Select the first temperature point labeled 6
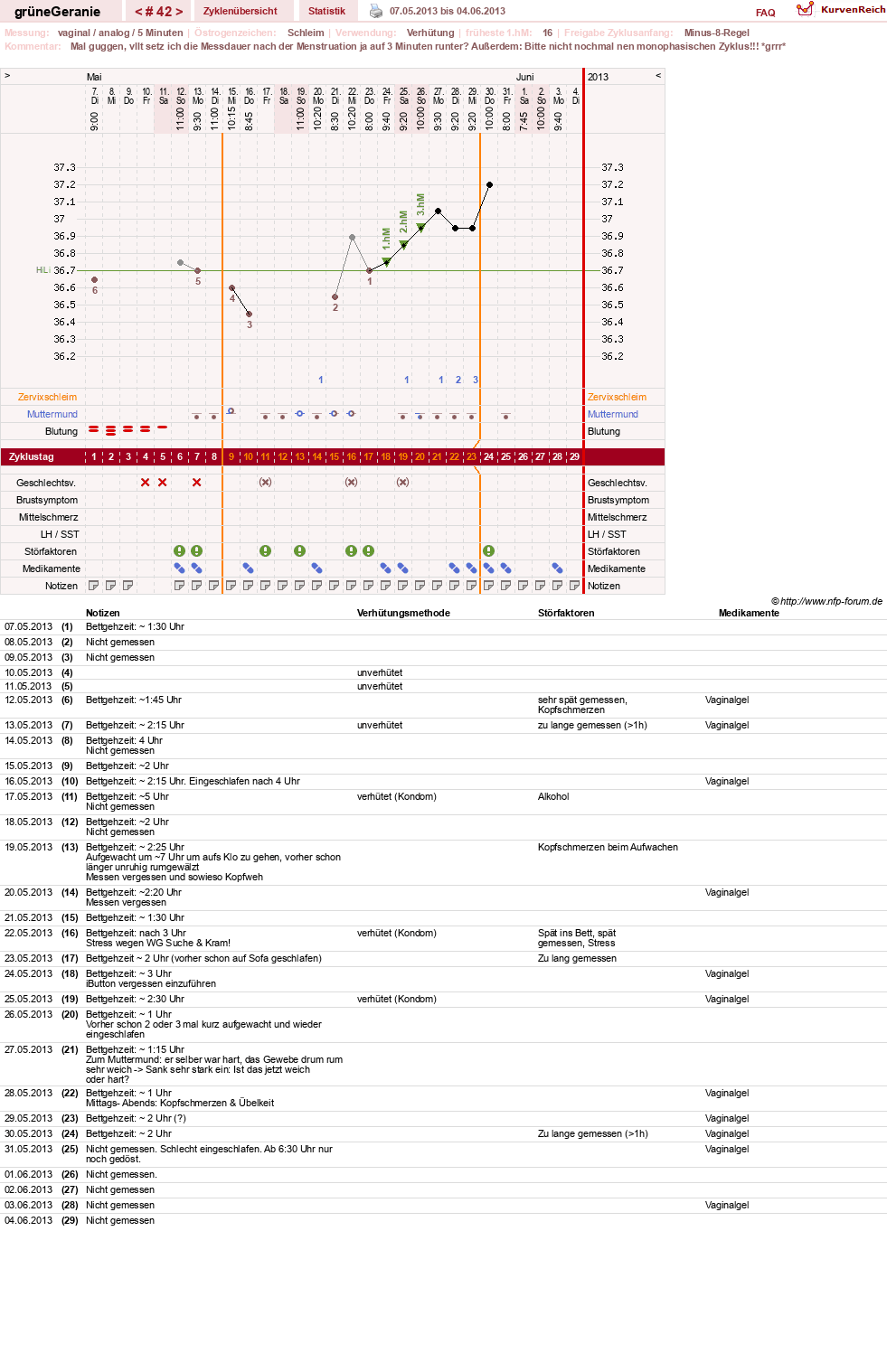 [94, 279]
